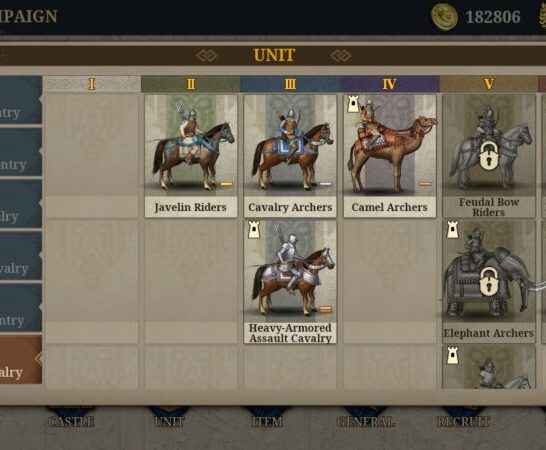This screenshot has height=450, width=546.
Task: Open the Cavalry Archers unit card
Action: [x=290, y=156]
